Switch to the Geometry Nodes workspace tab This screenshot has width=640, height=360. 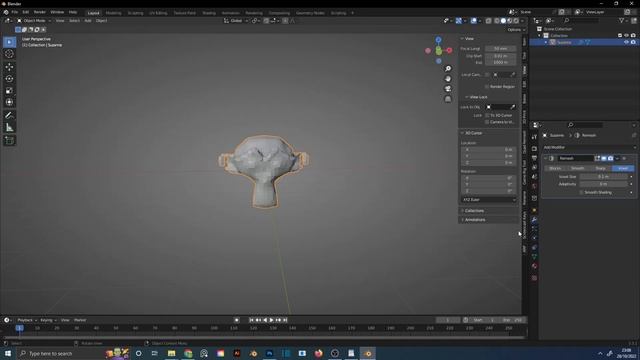tap(310, 13)
